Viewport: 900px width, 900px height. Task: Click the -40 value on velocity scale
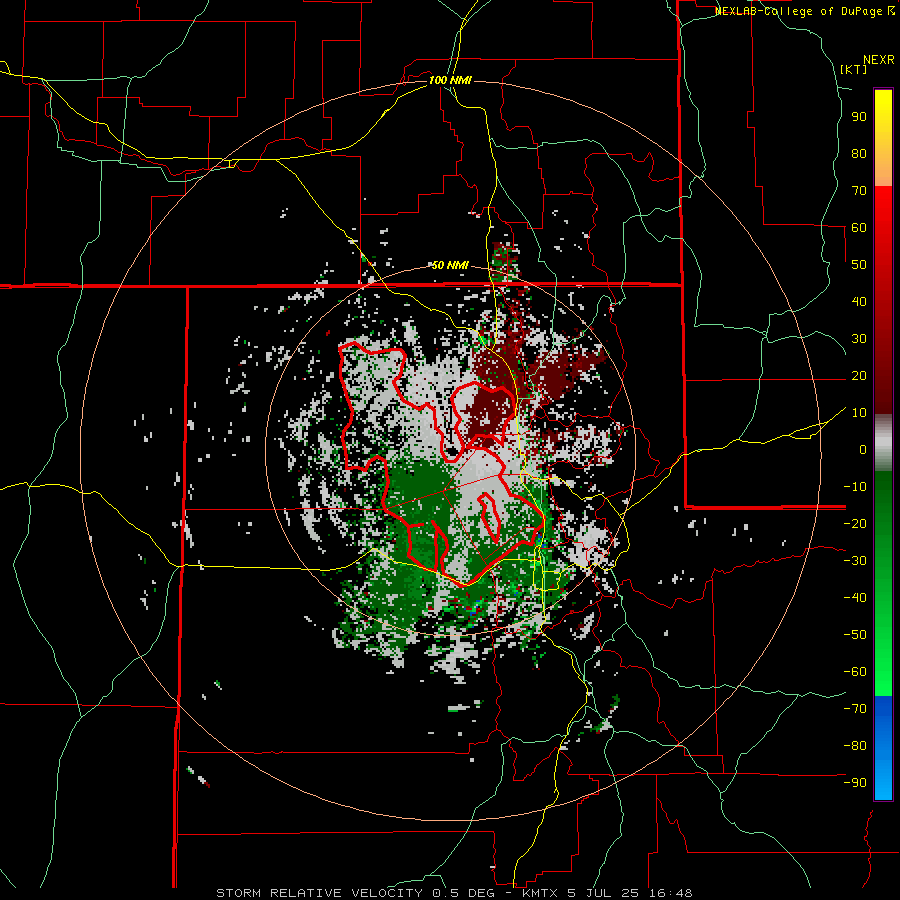click(x=855, y=598)
